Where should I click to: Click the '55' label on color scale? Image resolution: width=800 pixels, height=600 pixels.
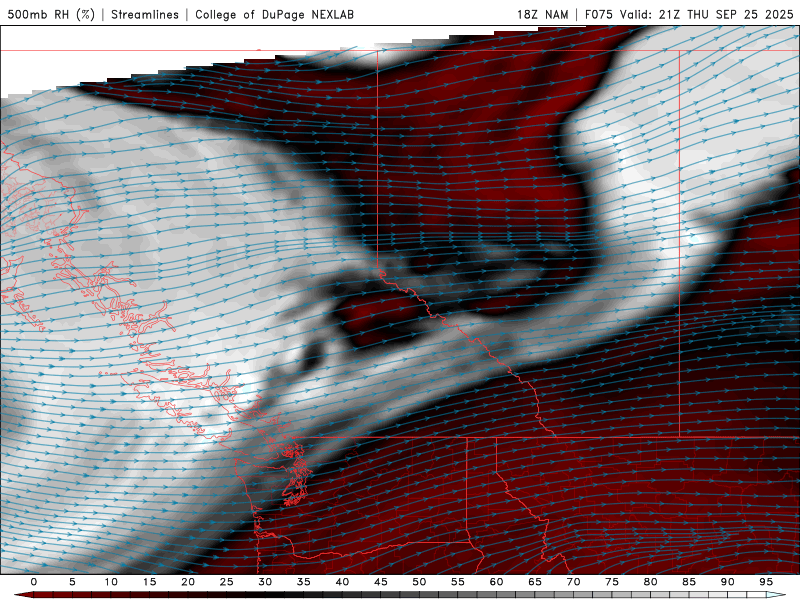458,582
